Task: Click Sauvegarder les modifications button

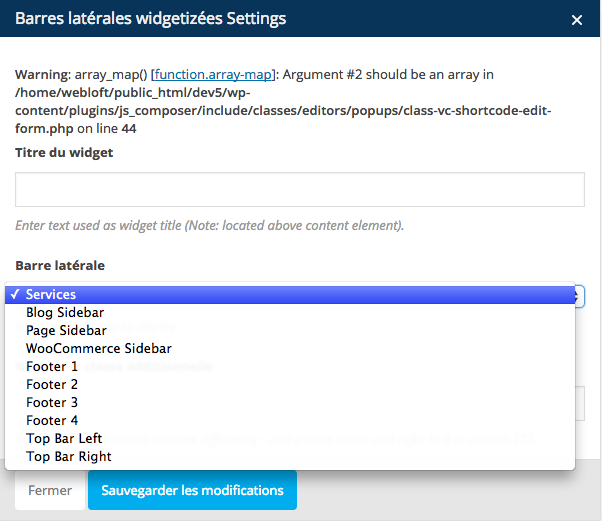Action: coord(192,490)
